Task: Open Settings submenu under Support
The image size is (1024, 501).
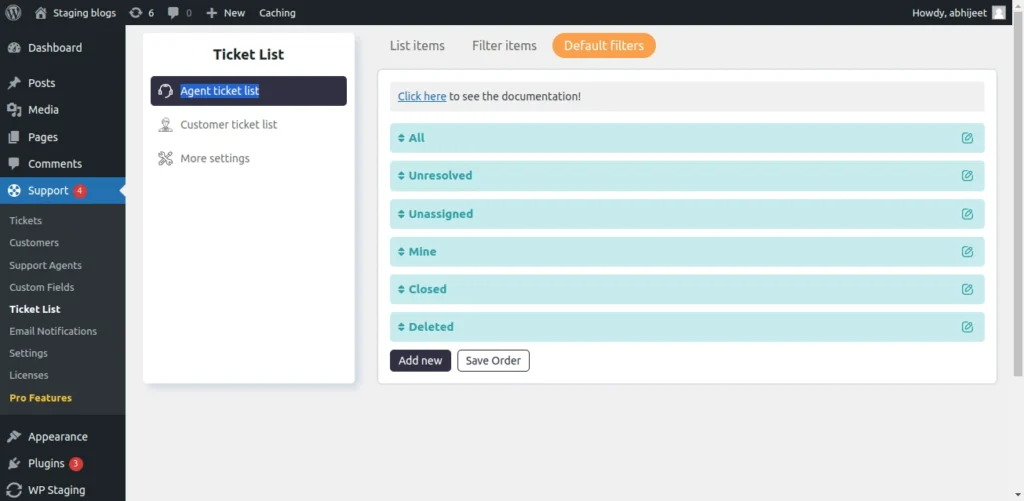Action: pyautogui.click(x=28, y=353)
